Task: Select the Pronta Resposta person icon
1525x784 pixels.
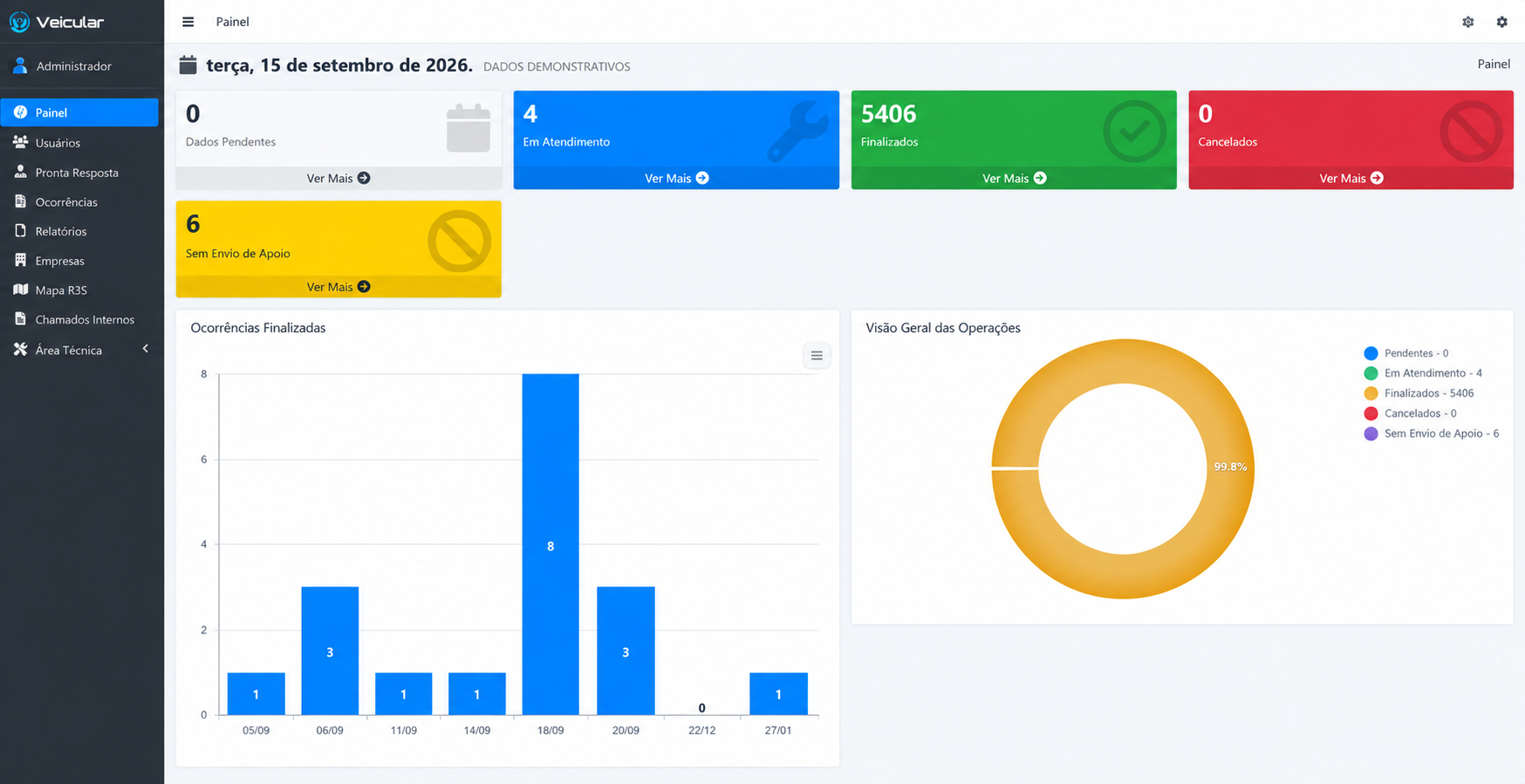Action: point(20,172)
